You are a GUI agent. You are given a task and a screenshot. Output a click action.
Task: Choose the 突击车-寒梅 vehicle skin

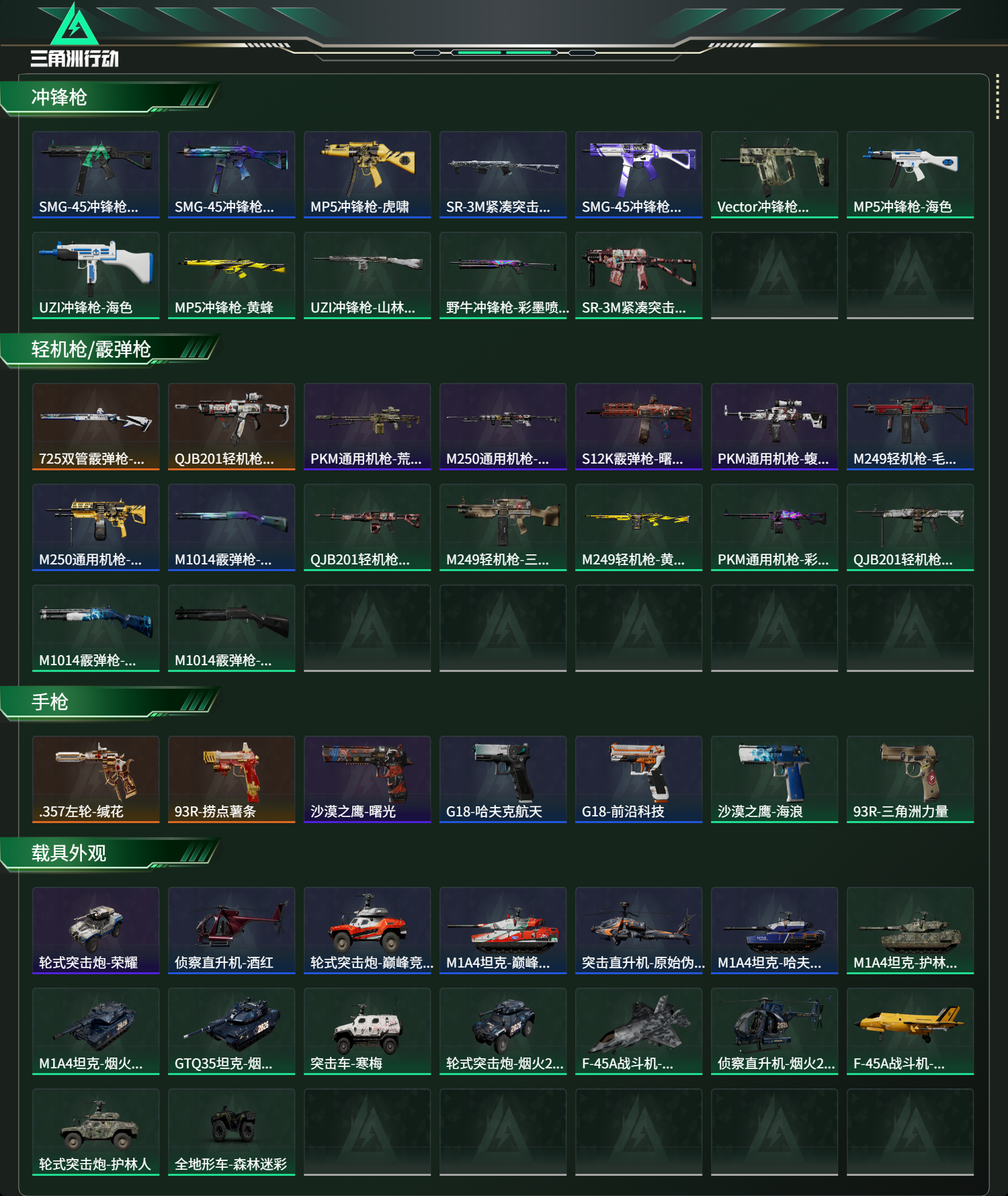tap(367, 1031)
